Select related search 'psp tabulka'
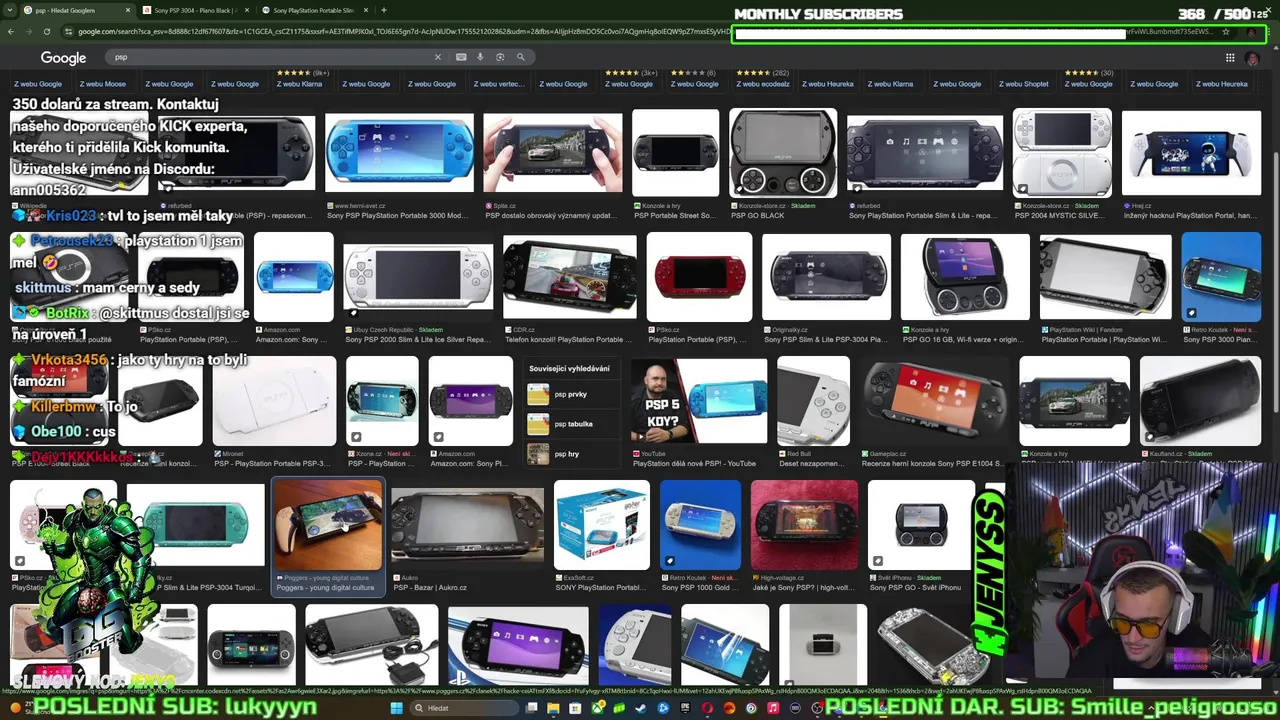 click(x=572, y=424)
